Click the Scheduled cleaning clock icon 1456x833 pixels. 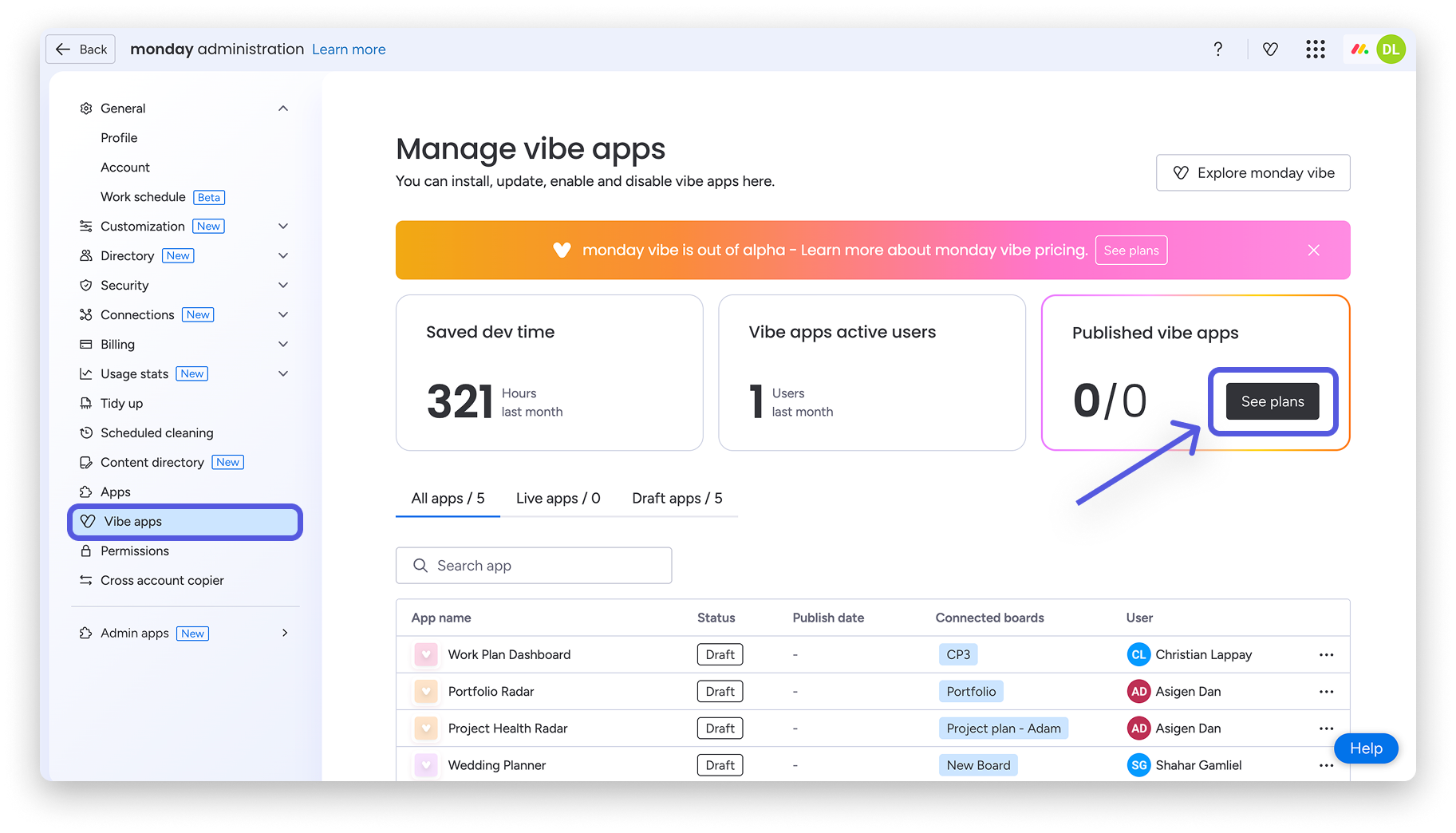(x=86, y=432)
